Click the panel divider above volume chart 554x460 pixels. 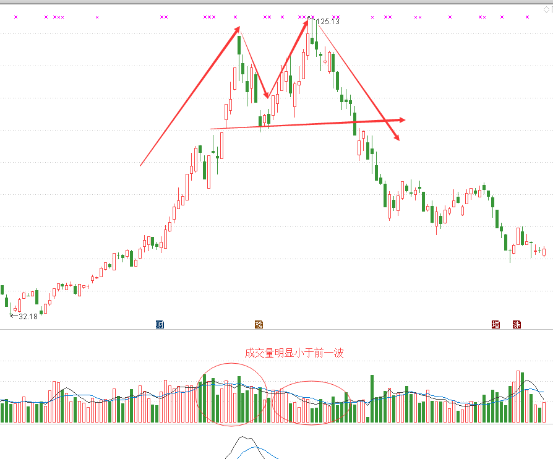point(276,330)
